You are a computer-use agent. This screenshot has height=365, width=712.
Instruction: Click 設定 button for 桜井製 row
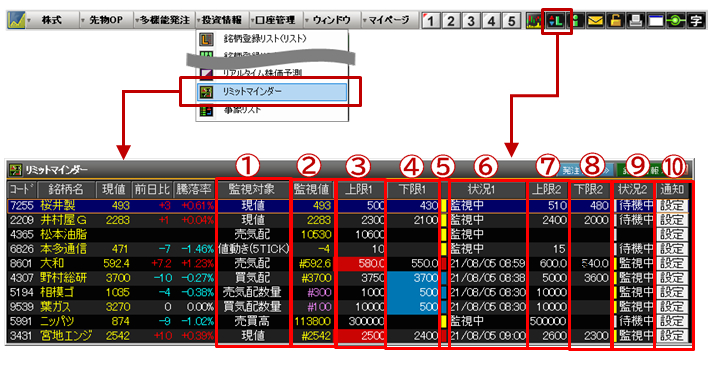672,206
